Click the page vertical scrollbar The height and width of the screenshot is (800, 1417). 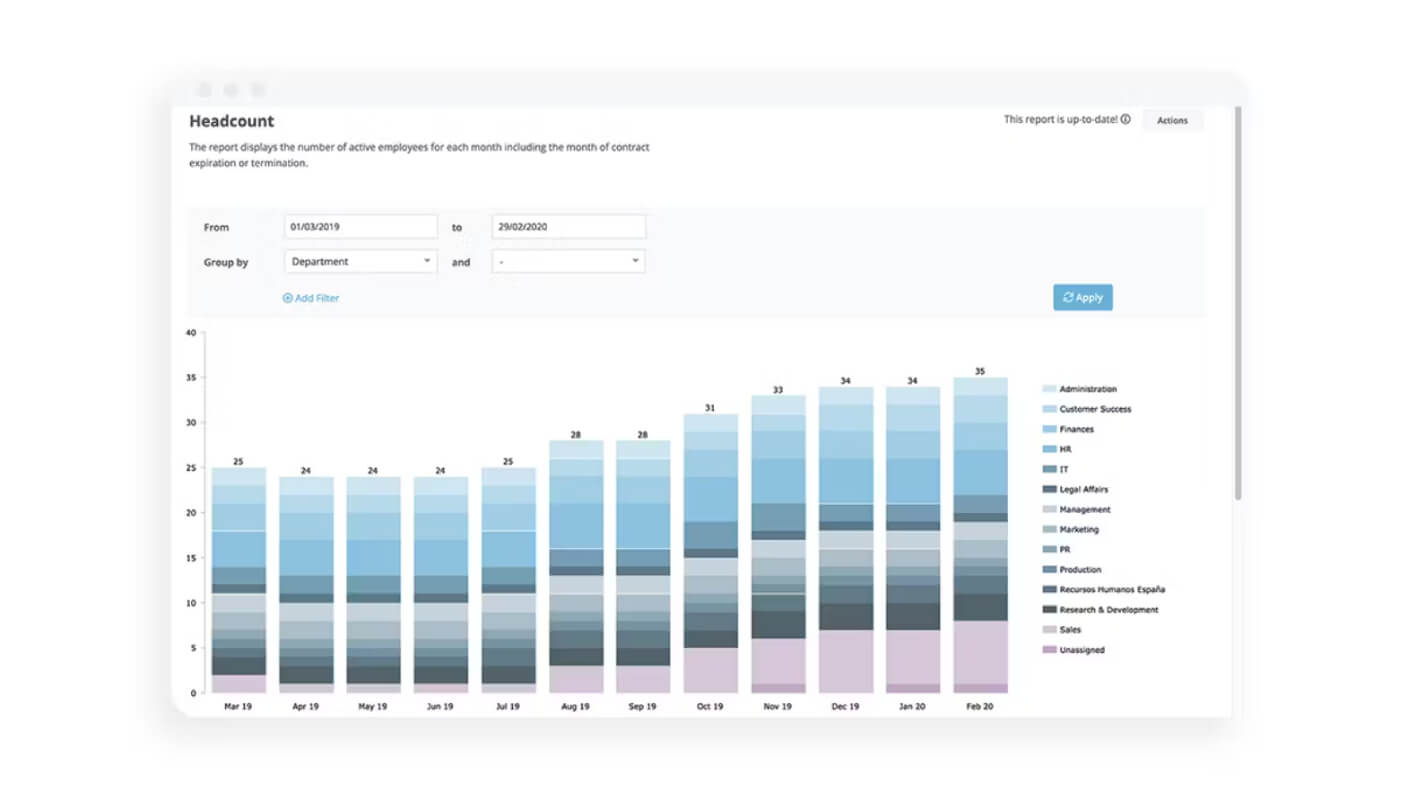pyautogui.click(x=1238, y=300)
